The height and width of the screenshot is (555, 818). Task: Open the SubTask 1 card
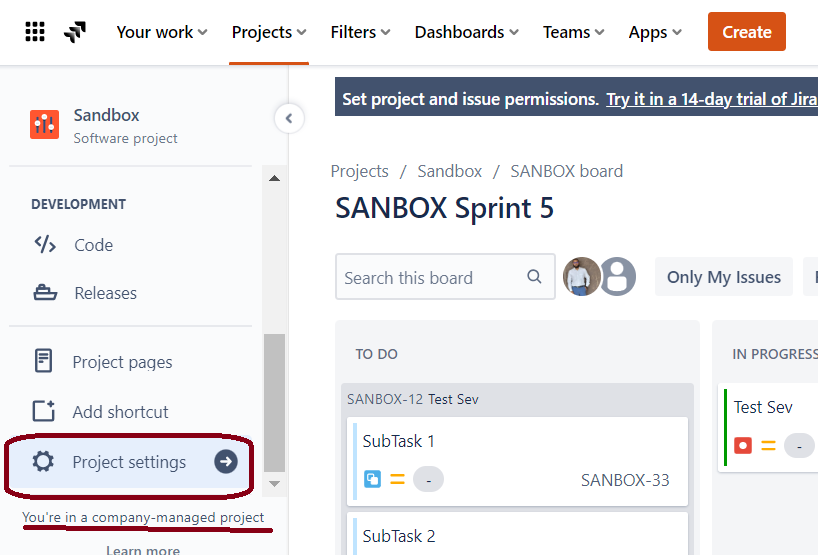coord(517,461)
